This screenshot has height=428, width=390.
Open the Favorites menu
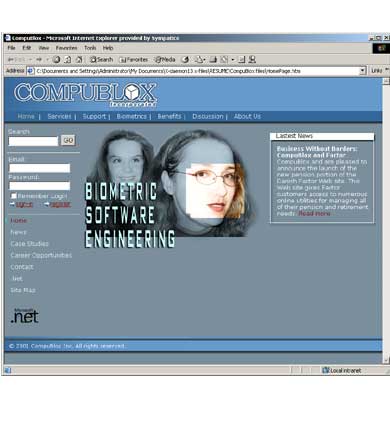pyautogui.click(x=66, y=48)
